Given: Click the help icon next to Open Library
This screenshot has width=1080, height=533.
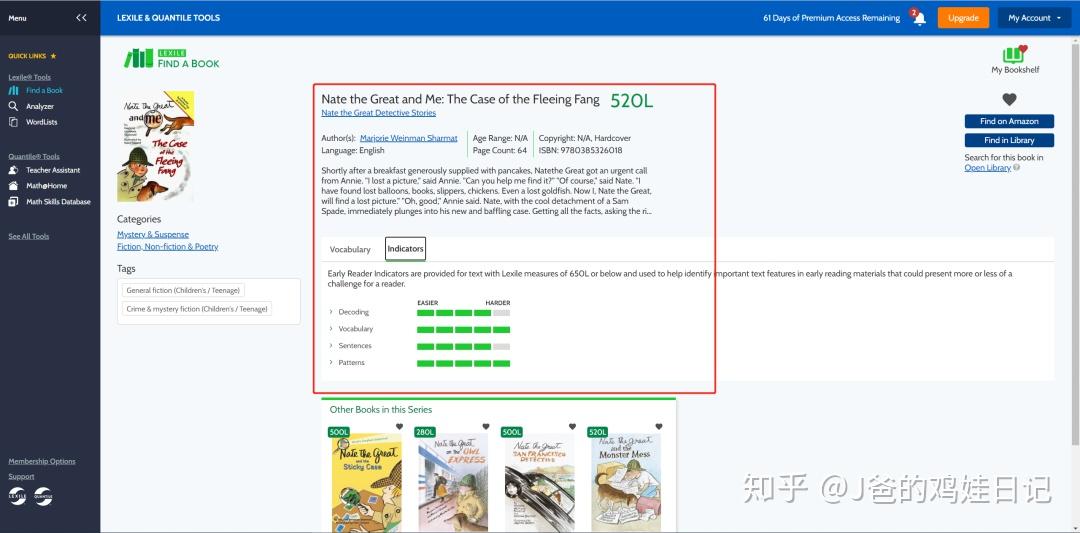Looking at the screenshot, I should (1017, 168).
